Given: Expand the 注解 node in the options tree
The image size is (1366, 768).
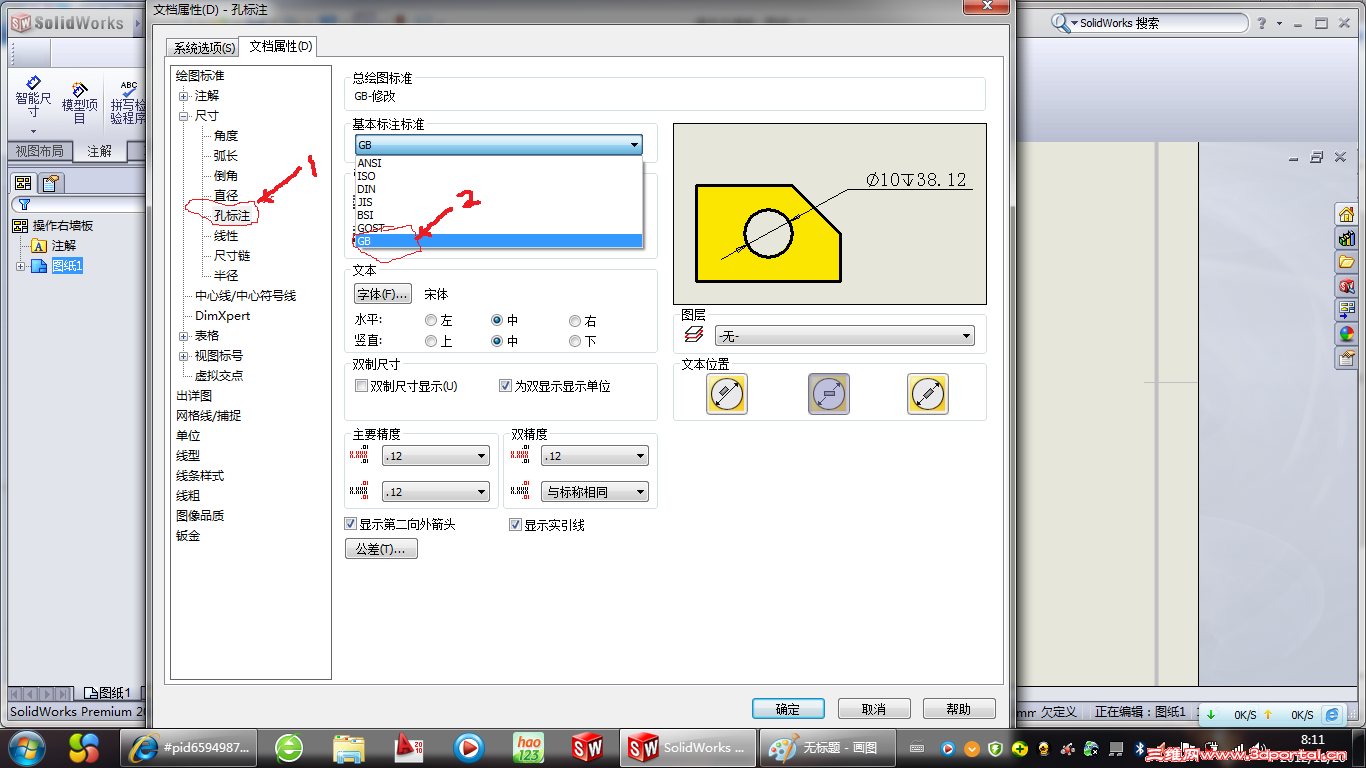Looking at the screenshot, I should tap(184, 96).
